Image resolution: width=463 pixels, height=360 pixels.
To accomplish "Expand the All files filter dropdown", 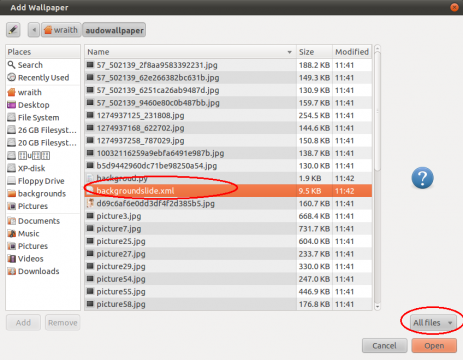I will coord(433,323).
